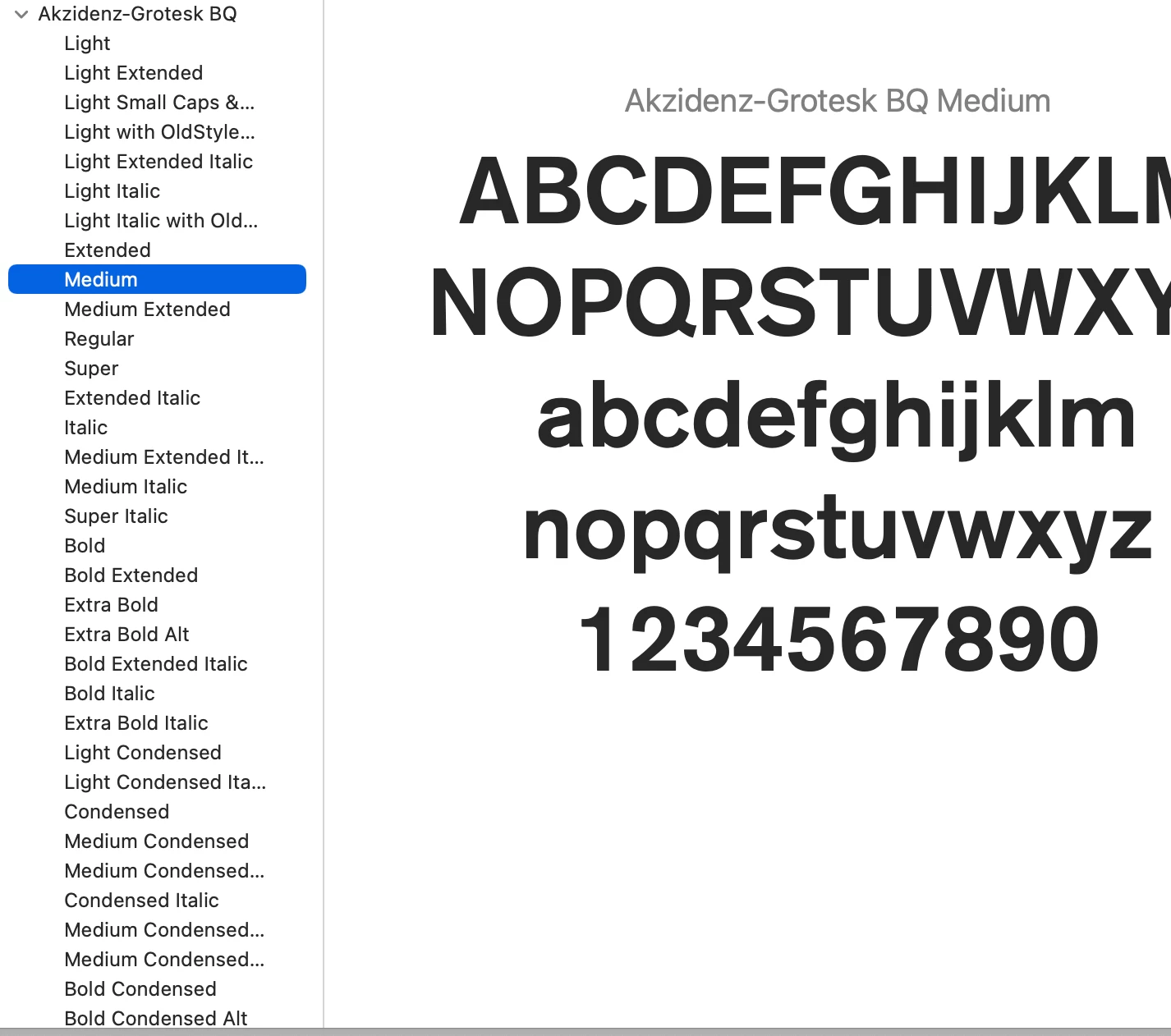Select the Akzidenz-Grotesk BQ family name
This screenshot has height=1036, width=1171.
pyautogui.click(x=137, y=14)
